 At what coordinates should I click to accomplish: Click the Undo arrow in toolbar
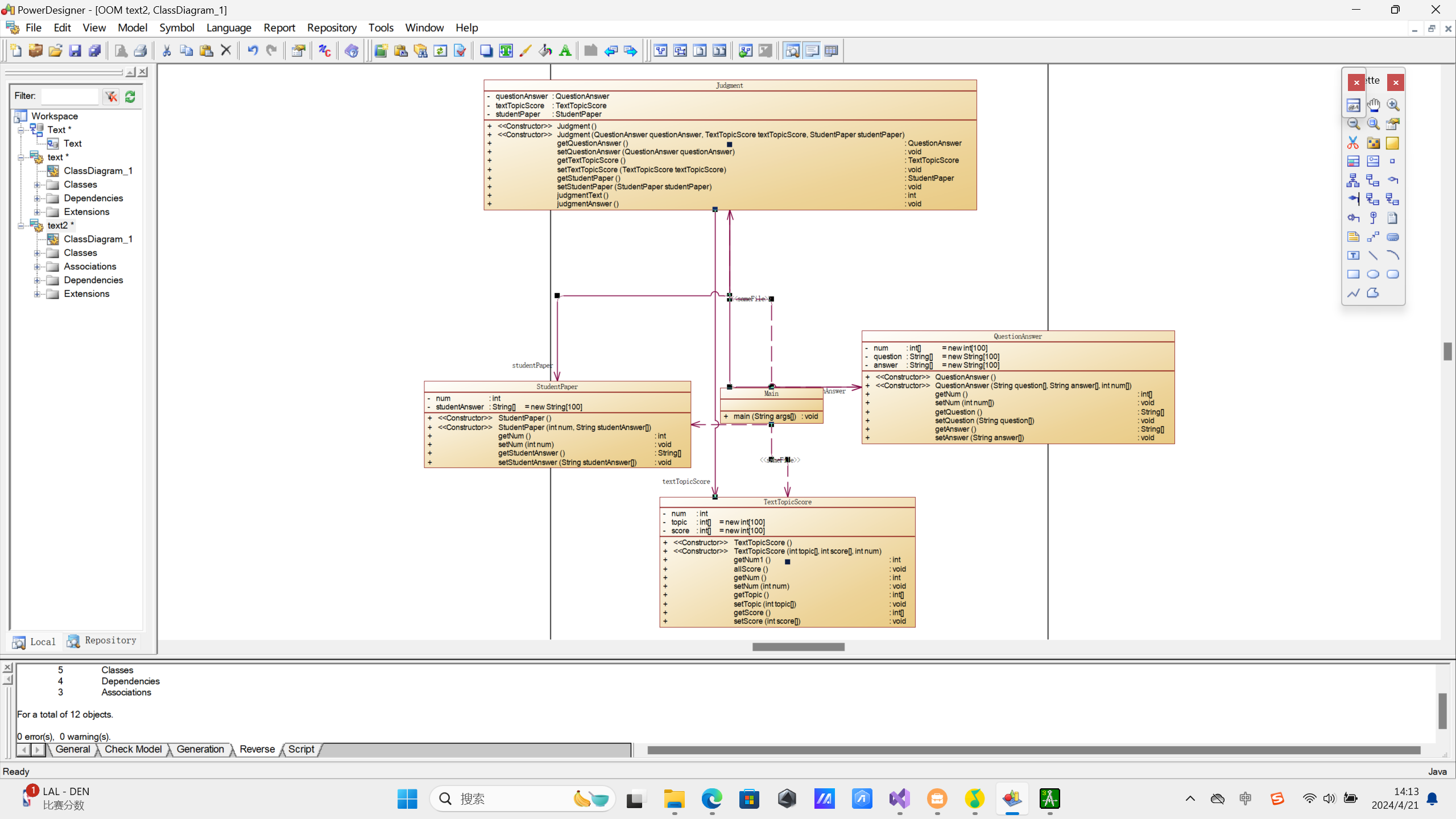pyautogui.click(x=253, y=51)
